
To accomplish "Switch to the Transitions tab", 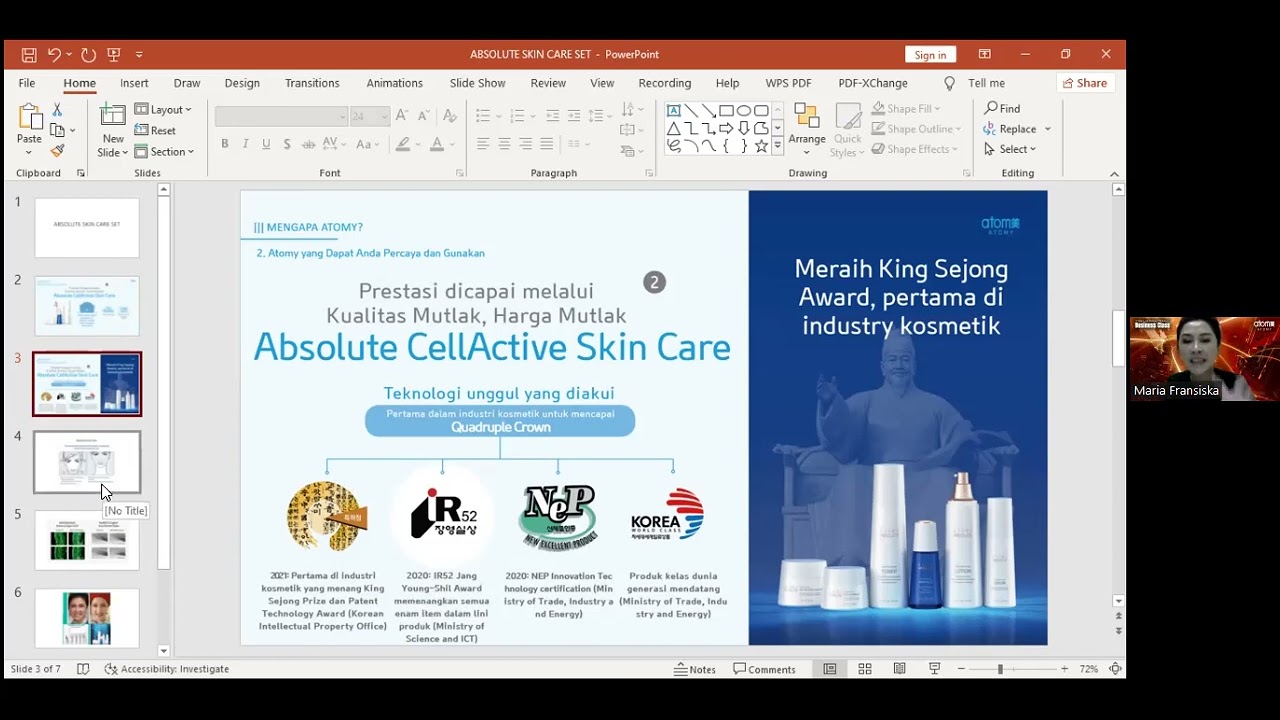I will pos(312,83).
